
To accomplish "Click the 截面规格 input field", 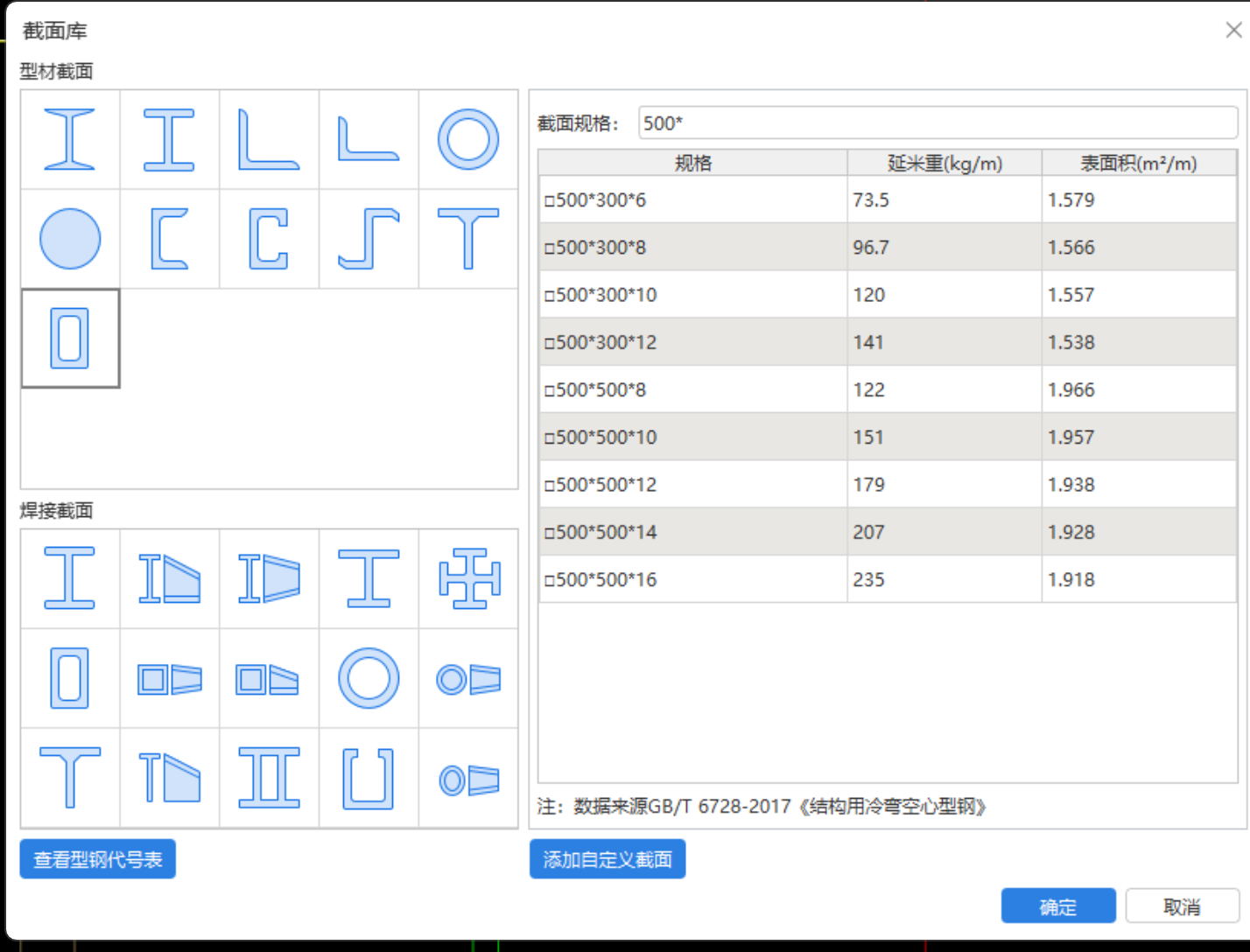I will click(937, 123).
